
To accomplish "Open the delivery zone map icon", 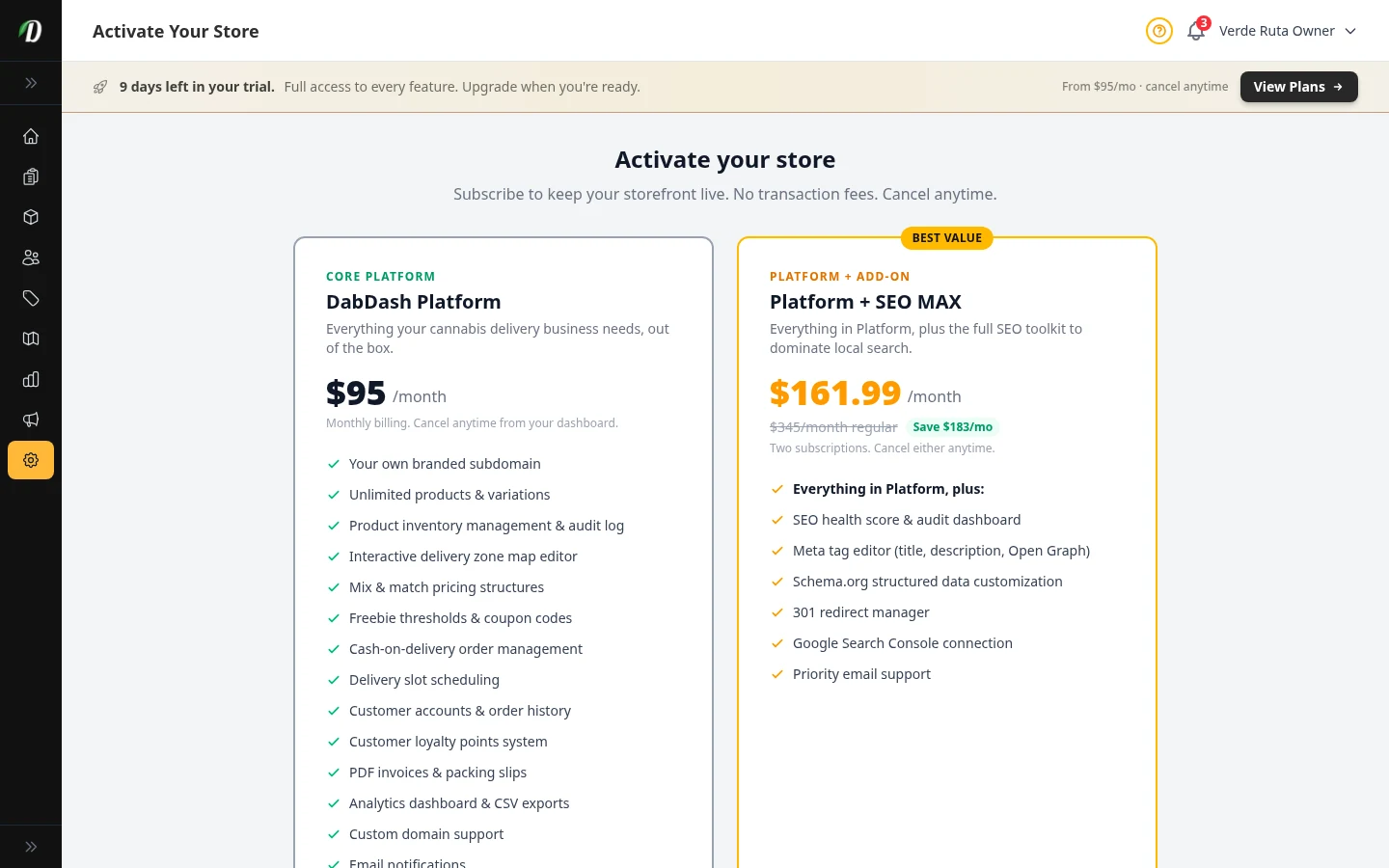I will click(x=30, y=339).
